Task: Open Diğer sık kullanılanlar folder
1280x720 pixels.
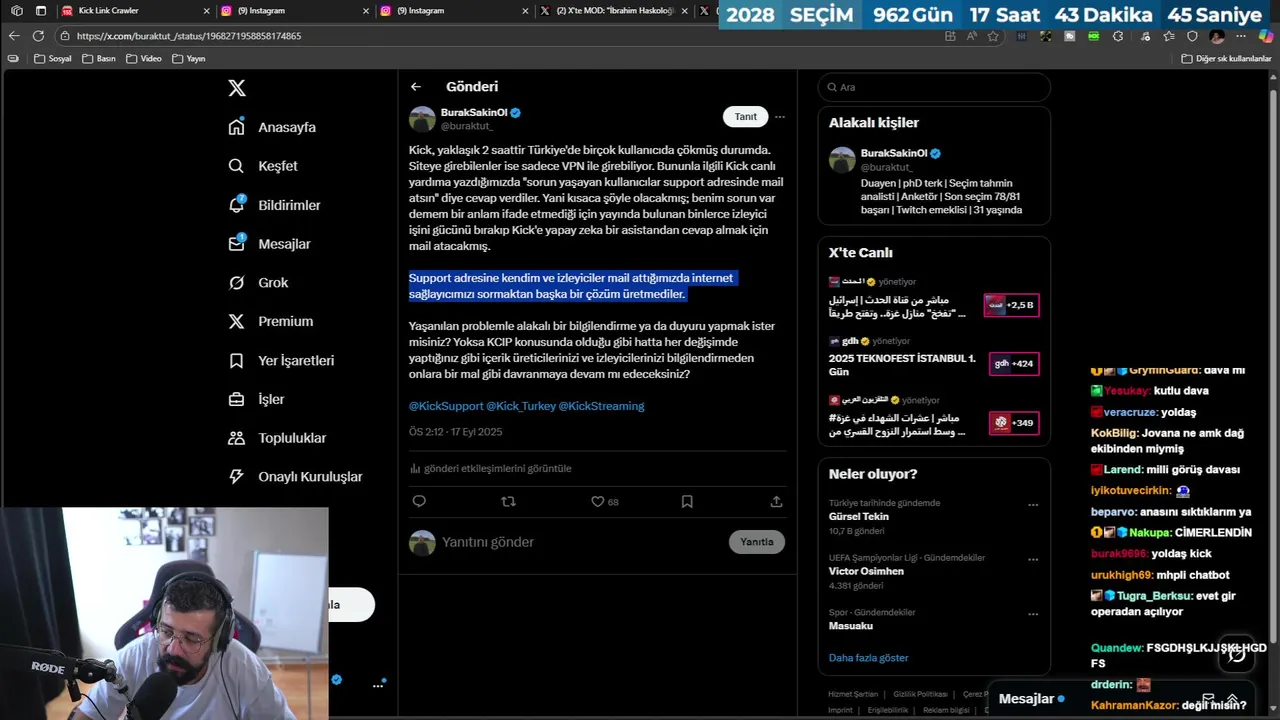Action: 1226,59
